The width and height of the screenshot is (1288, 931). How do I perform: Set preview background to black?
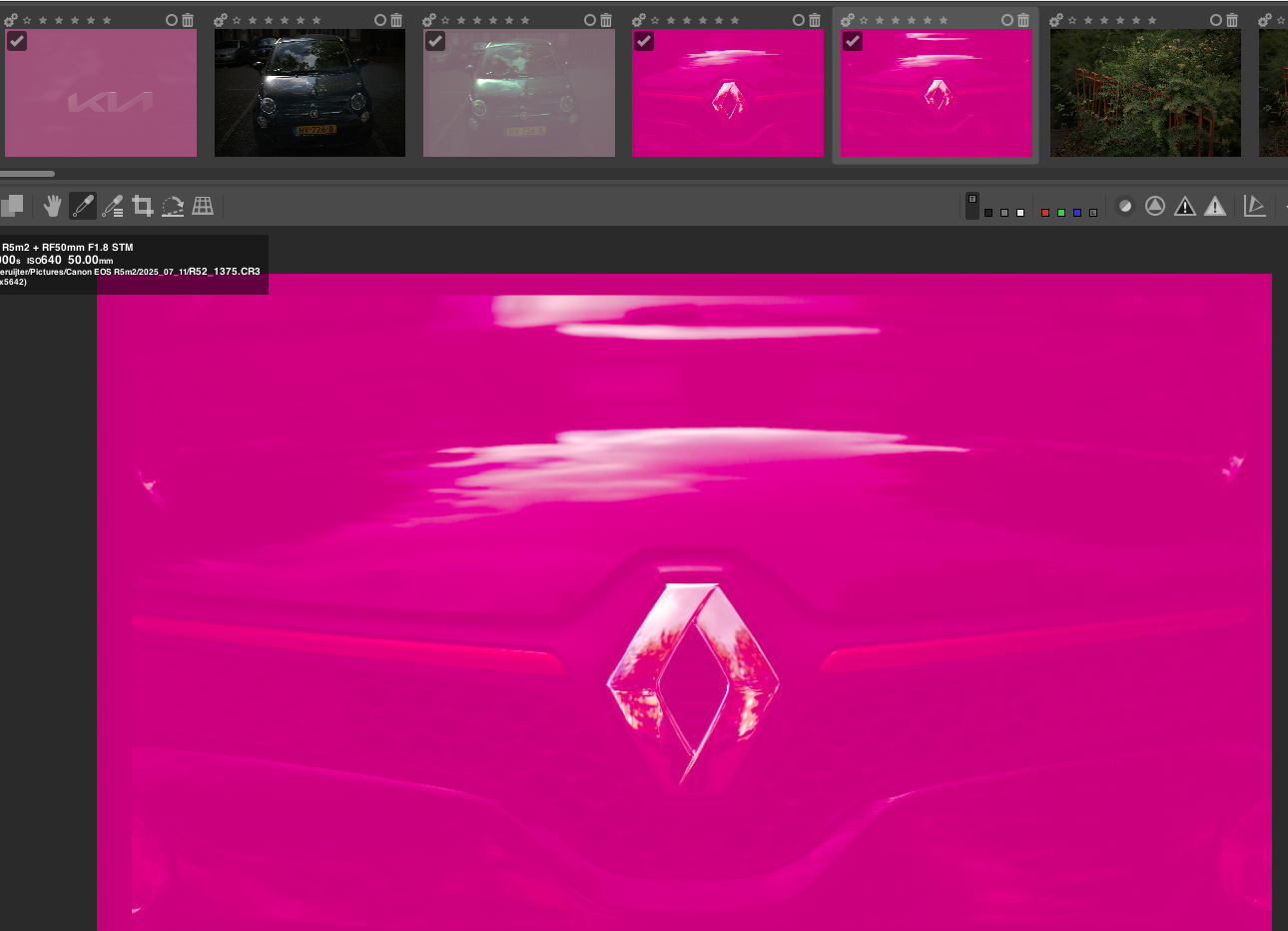988,213
